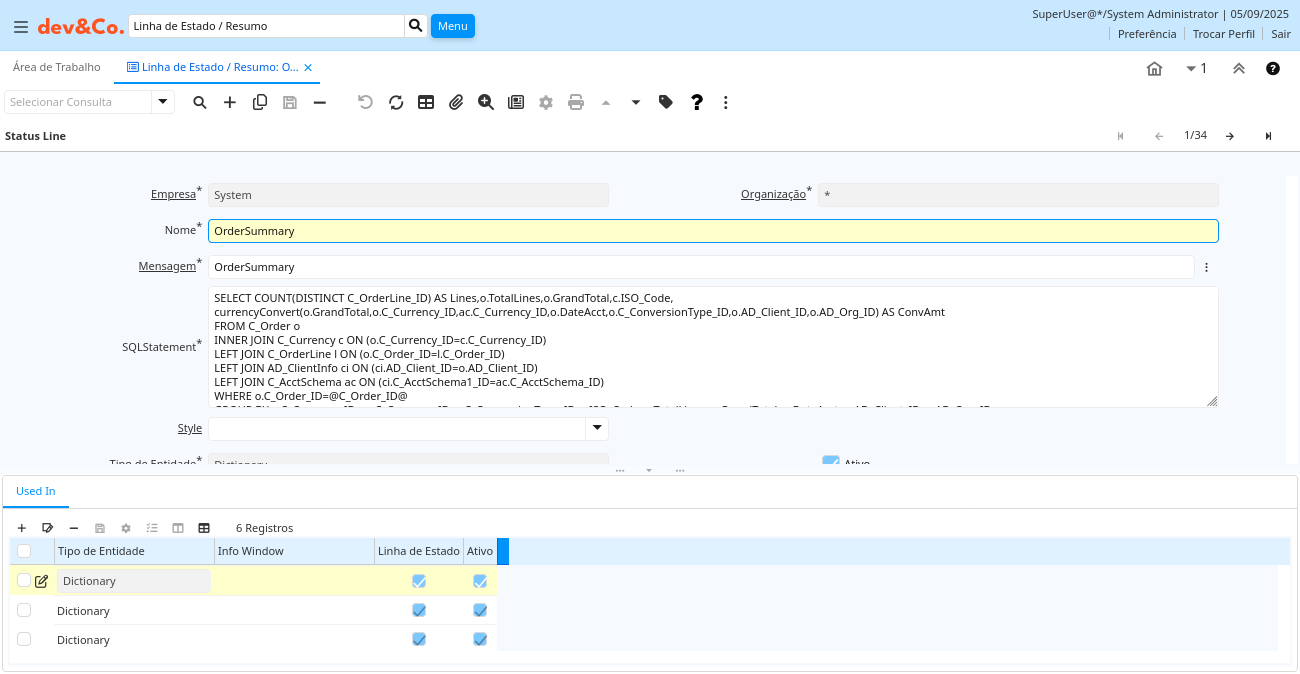Toggle Ativo checkbox in the second Dictionary row
The image size is (1300, 674).
(480, 610)
